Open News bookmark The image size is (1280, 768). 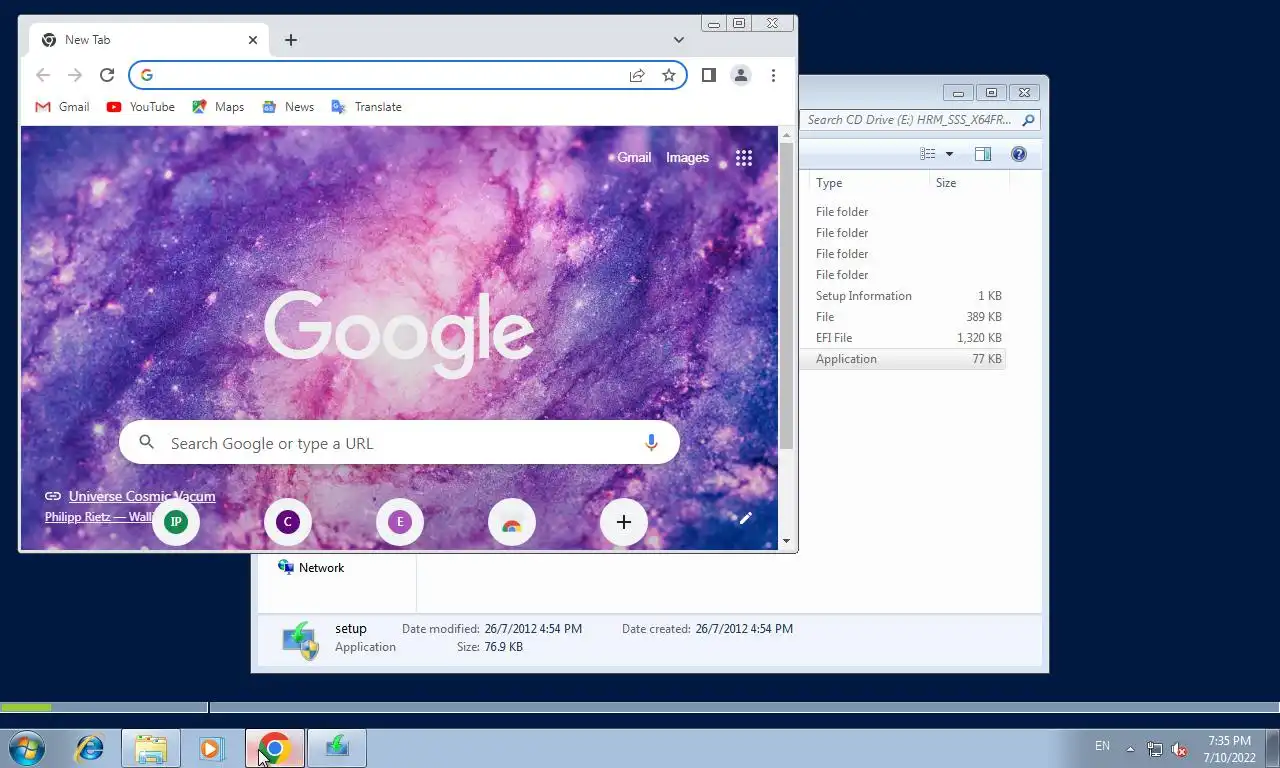pyautogui.click(x=288, y=107)
